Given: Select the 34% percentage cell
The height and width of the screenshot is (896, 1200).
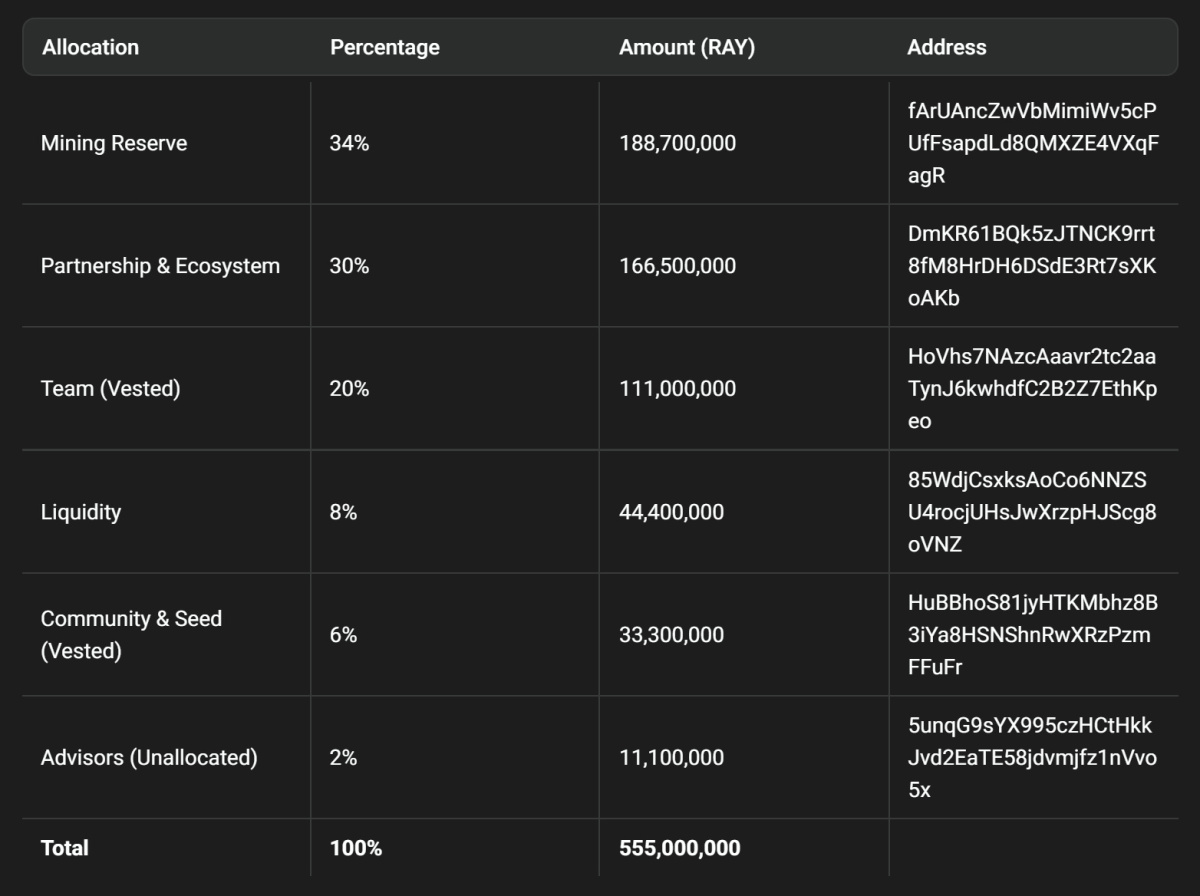Looking at the screenshot, I should pyautogui.click(x=349, y=143).
